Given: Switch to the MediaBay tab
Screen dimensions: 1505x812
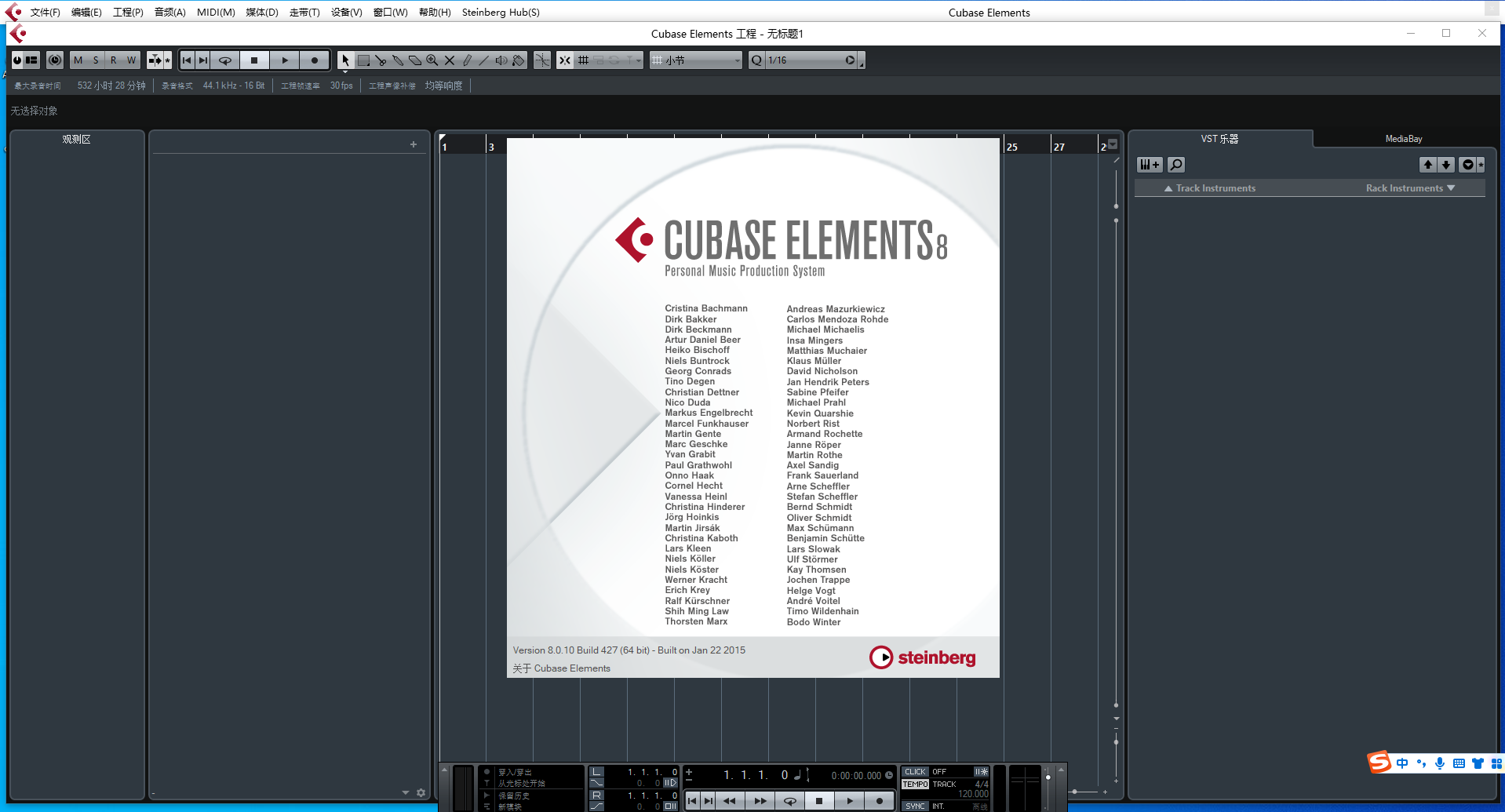Looking at the screenshot, I should [x=1404, y=139].
